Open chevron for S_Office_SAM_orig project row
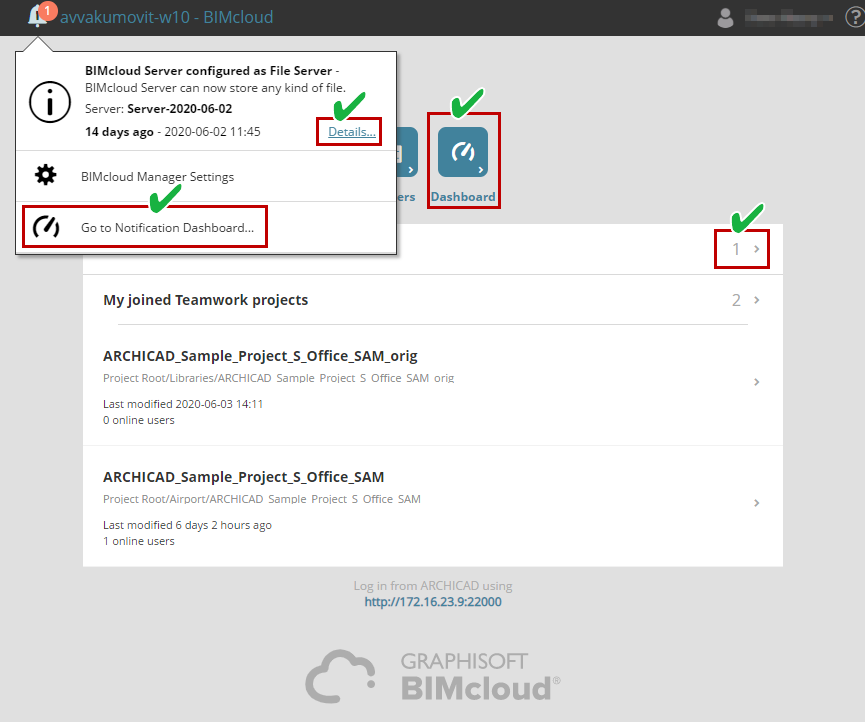865x722 pixels. (756, 382)
